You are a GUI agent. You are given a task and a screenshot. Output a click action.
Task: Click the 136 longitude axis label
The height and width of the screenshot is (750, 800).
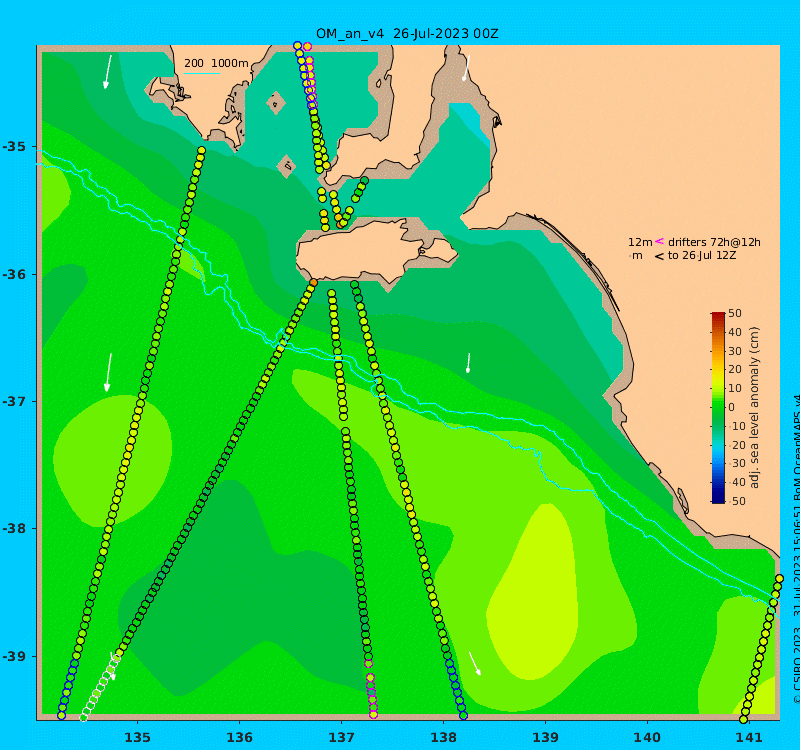coord(239,738)
